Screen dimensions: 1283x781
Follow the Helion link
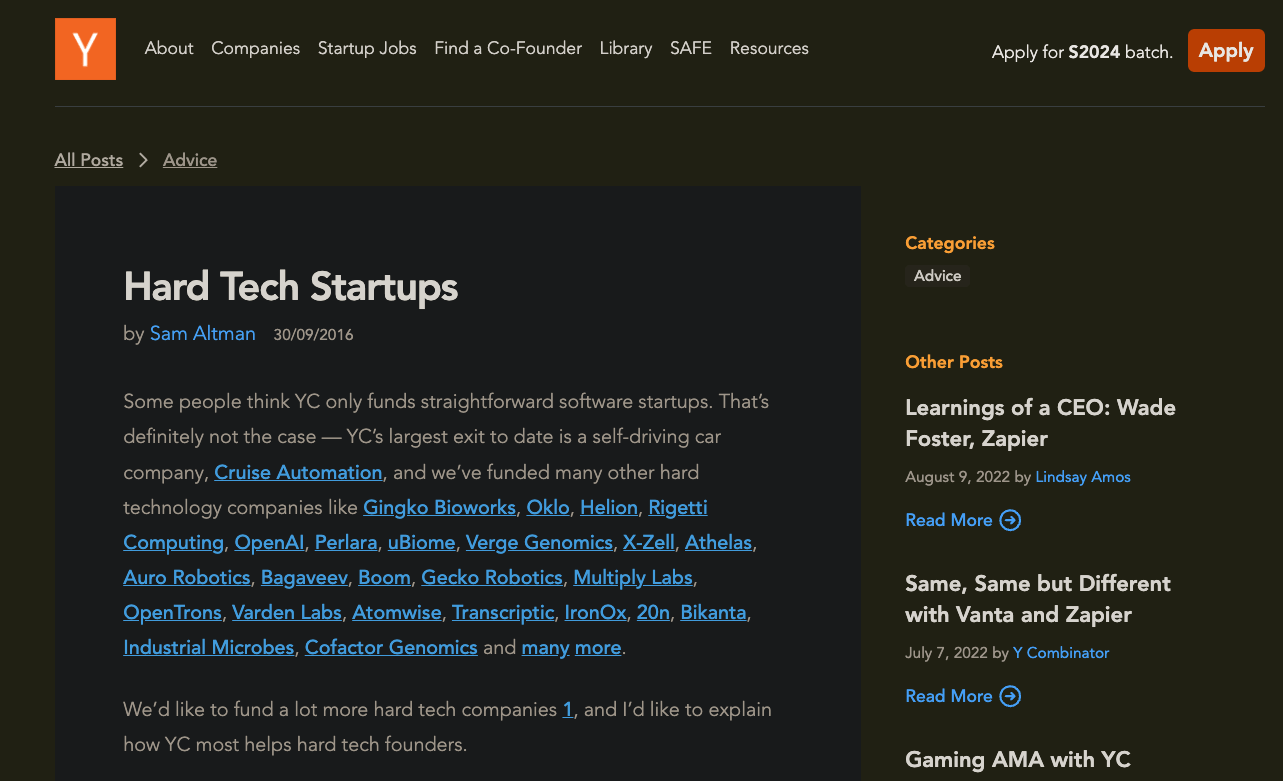609,507
